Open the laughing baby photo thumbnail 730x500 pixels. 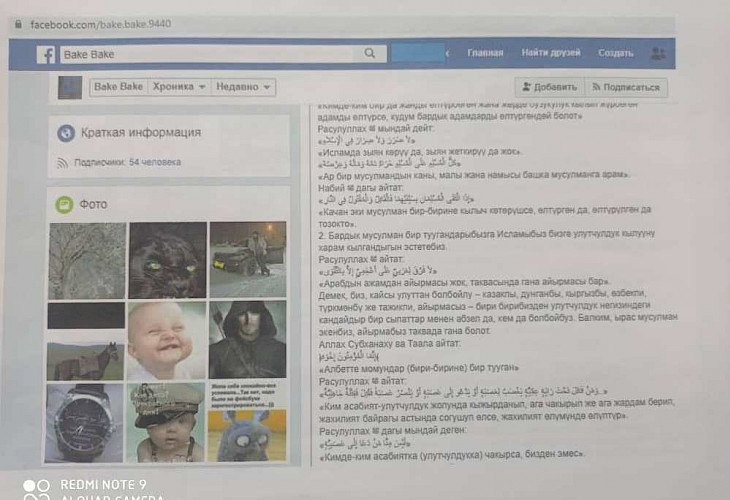[x=166, y=339]
